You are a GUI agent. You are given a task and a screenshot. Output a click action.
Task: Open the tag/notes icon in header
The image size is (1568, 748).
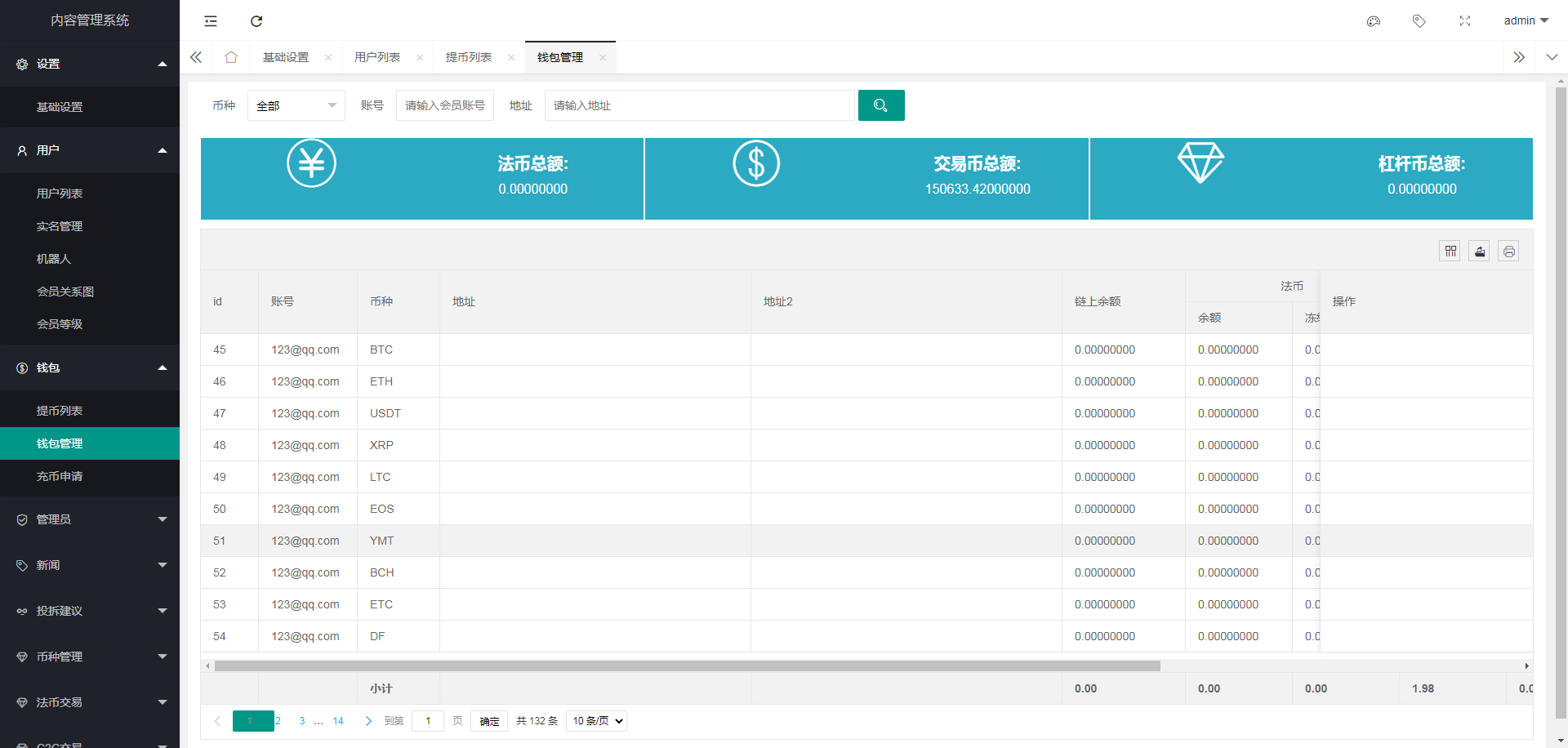[1419, 21]
